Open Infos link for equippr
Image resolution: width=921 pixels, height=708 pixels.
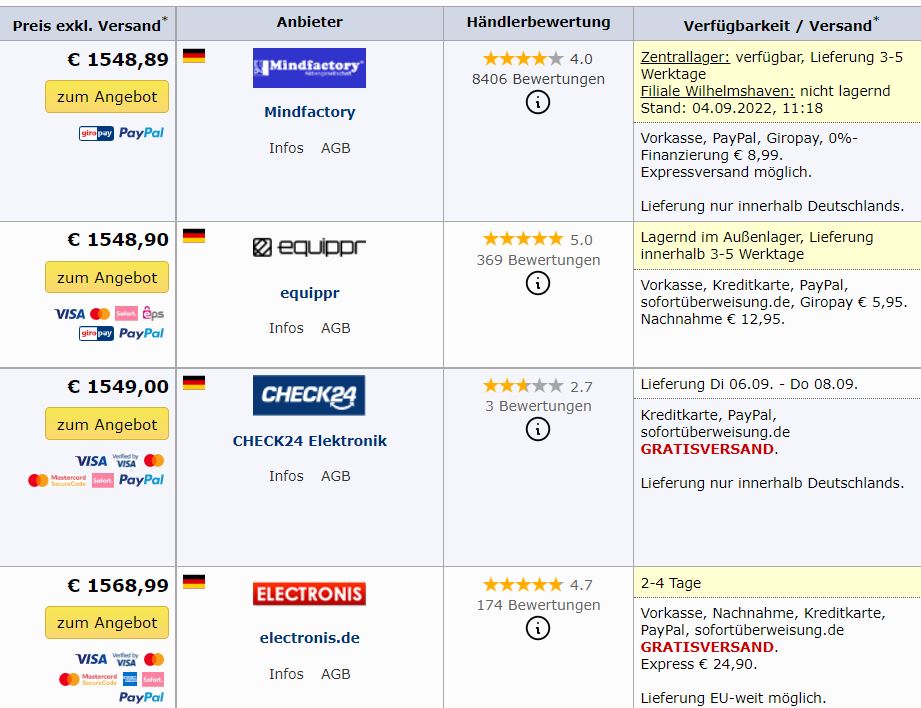pos(286,328)
